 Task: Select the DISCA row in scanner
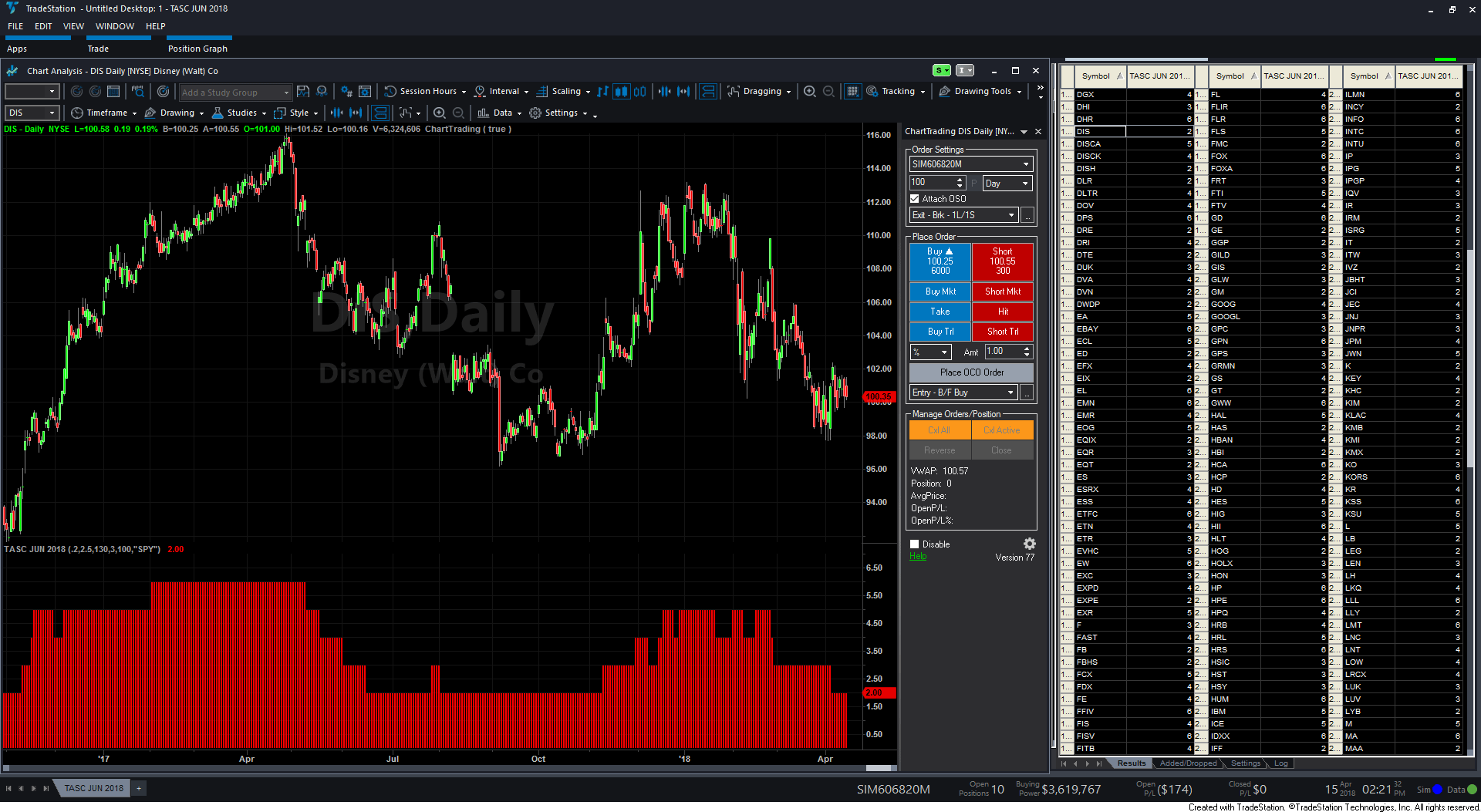1134,144
